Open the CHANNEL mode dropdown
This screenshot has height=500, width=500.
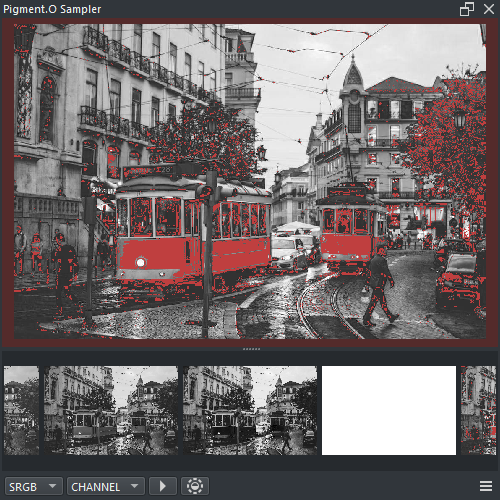(106, 486)
